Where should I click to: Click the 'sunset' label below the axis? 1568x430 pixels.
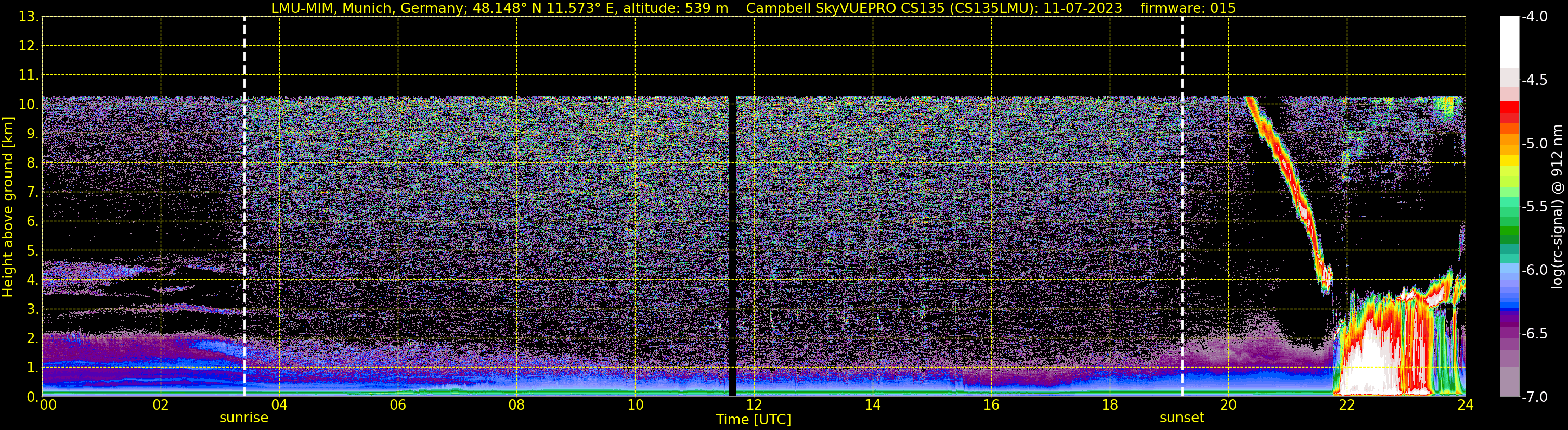pos(1182,418)
